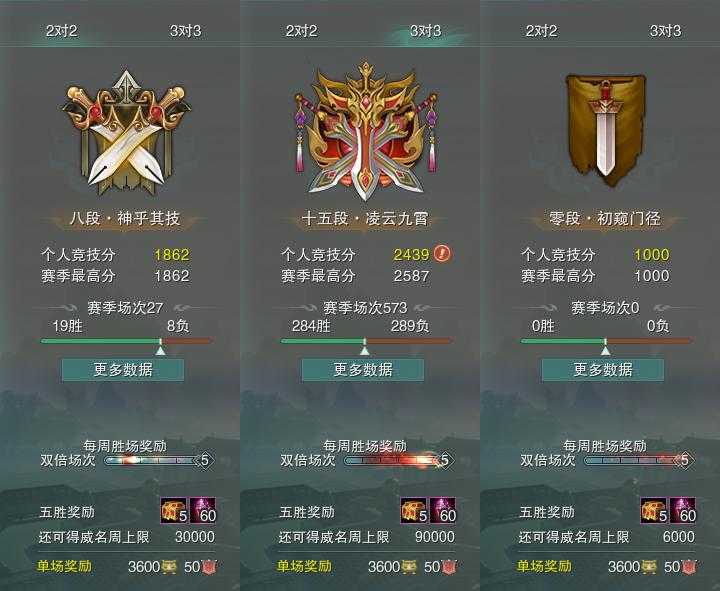Click the 十五段·凌云九霄 rank title banner
Viewport: 720px width, 591px height.
(365, 219)
